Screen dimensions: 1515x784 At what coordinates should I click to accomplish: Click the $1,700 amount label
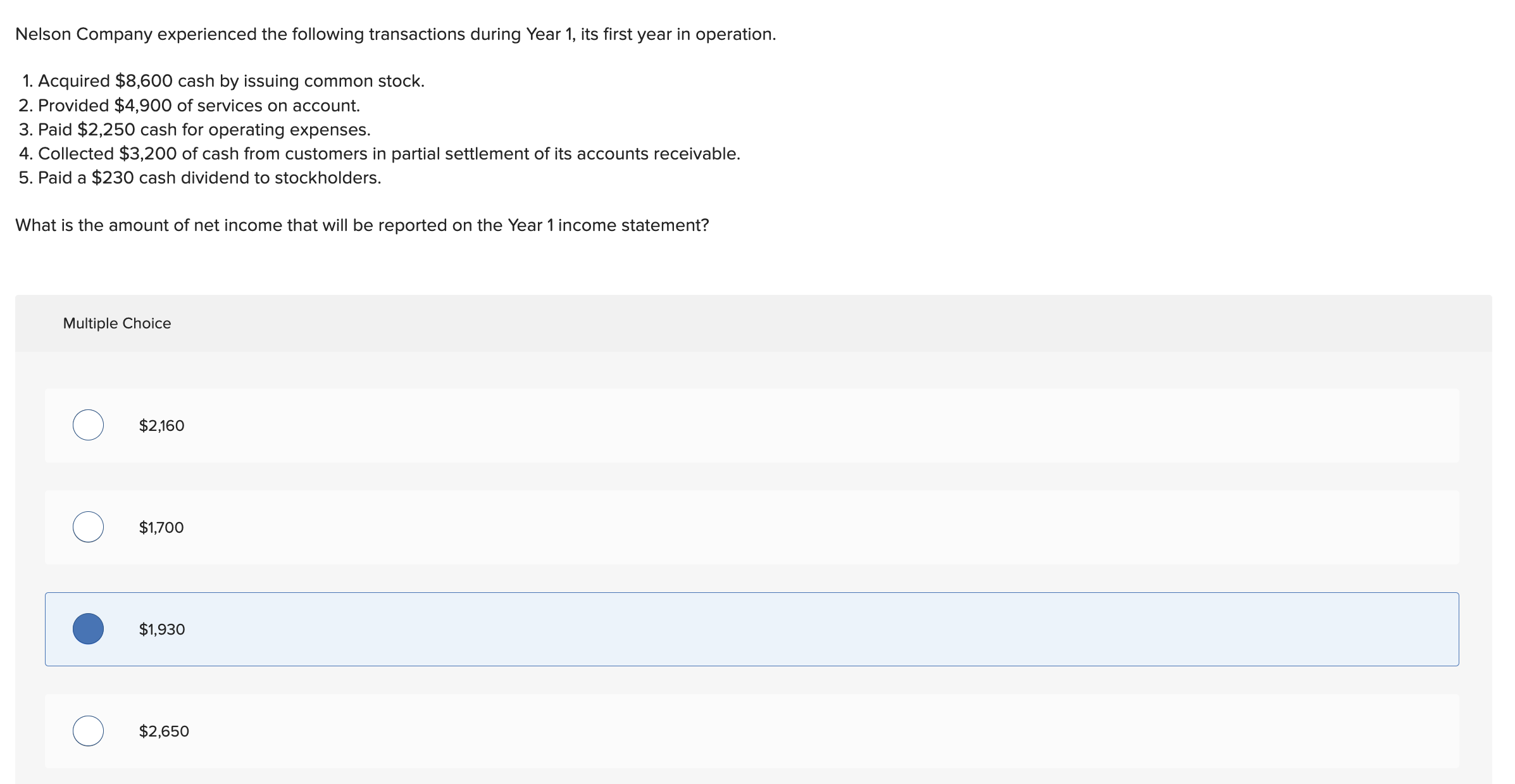click(161, 527)
